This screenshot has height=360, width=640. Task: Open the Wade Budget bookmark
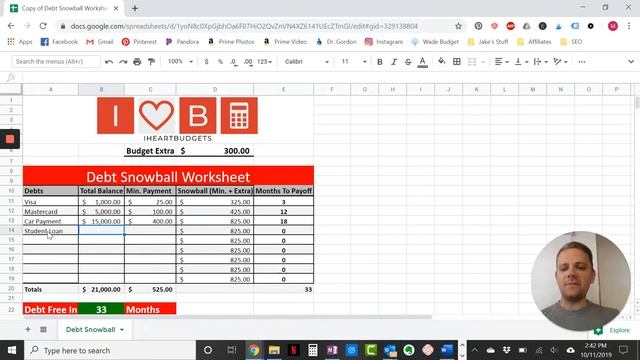[x=435, y=42]
